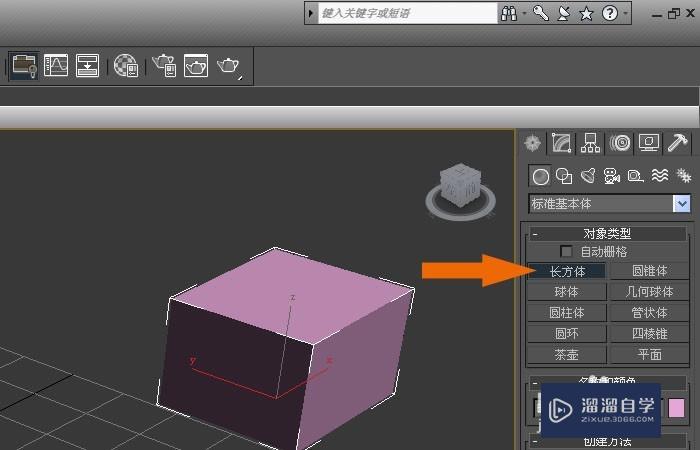Click the 圆环 button
Screen dimensions: 700x450
point(567,334)
